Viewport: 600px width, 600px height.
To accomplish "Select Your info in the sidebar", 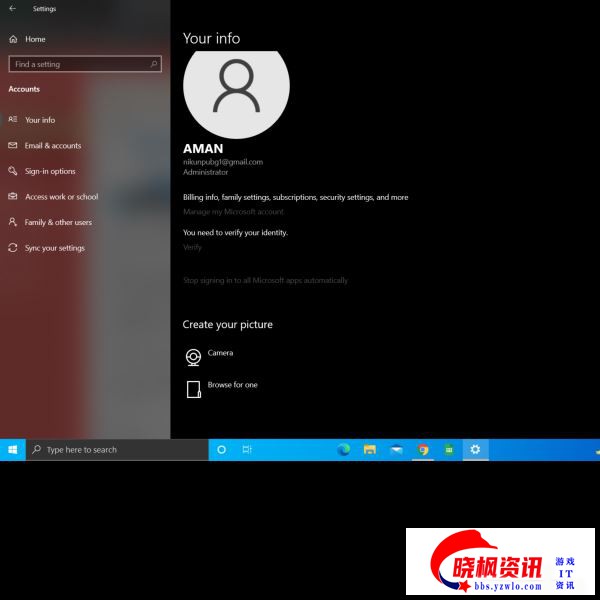I will [x=40, y=120].
